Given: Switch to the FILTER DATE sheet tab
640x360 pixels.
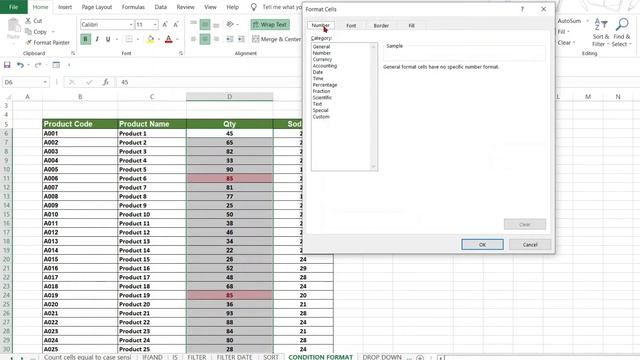Looking at the screenshot, I should (x=234, y=357).
